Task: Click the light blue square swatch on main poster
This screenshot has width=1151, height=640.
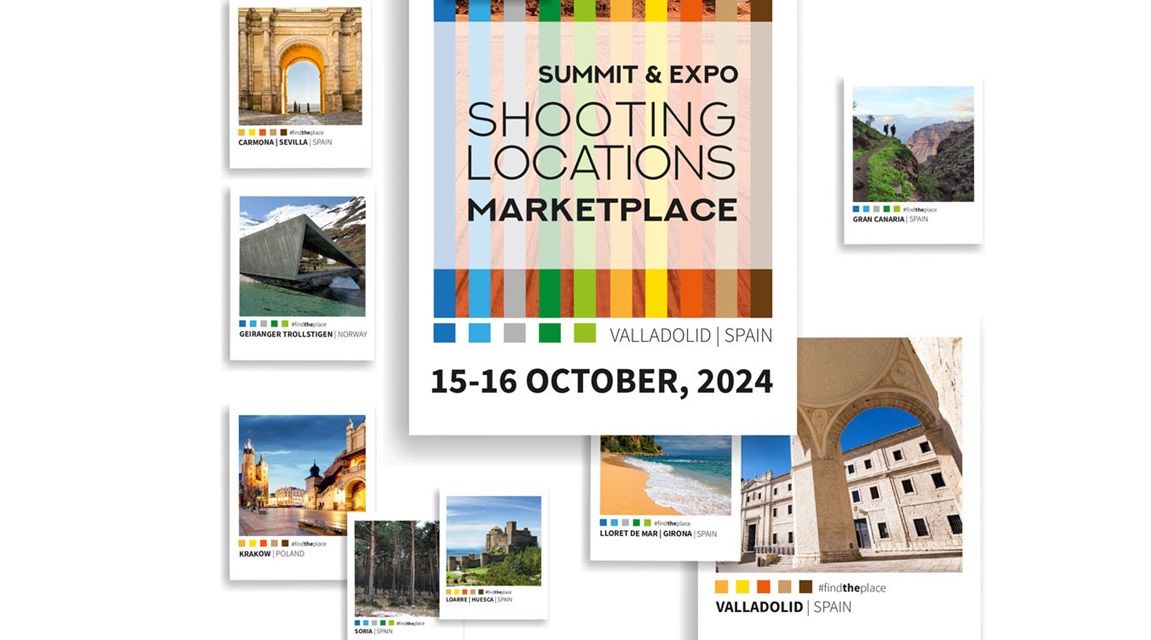Action: pyautogui.click(x=479, y=333)
